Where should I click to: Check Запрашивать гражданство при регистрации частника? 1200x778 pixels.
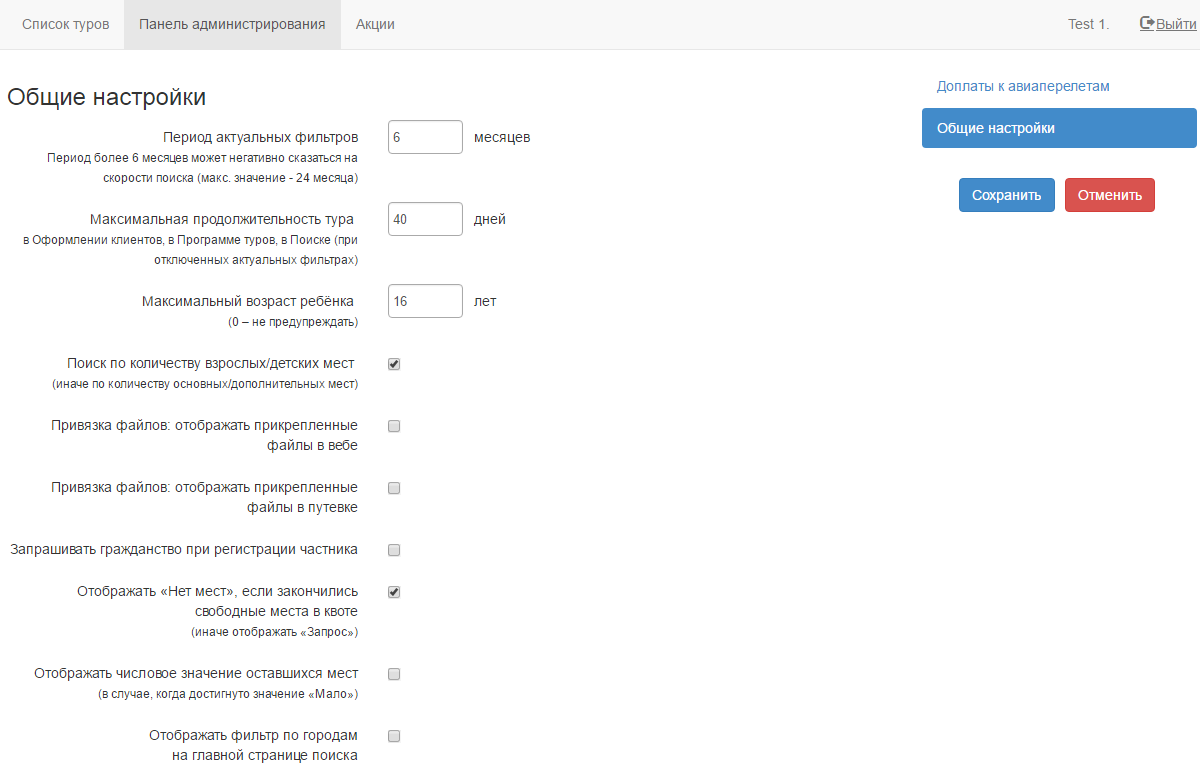coord(394,550)
